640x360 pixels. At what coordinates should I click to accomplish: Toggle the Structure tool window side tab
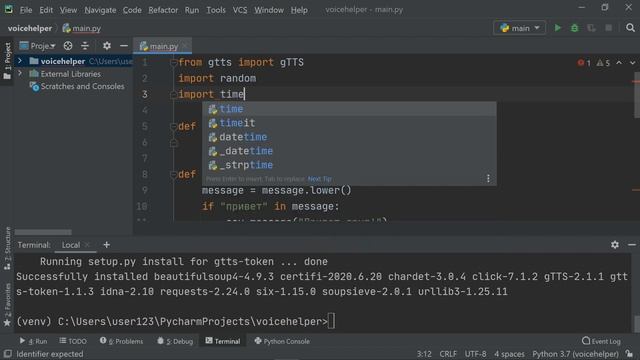click(x=7, y=248)
